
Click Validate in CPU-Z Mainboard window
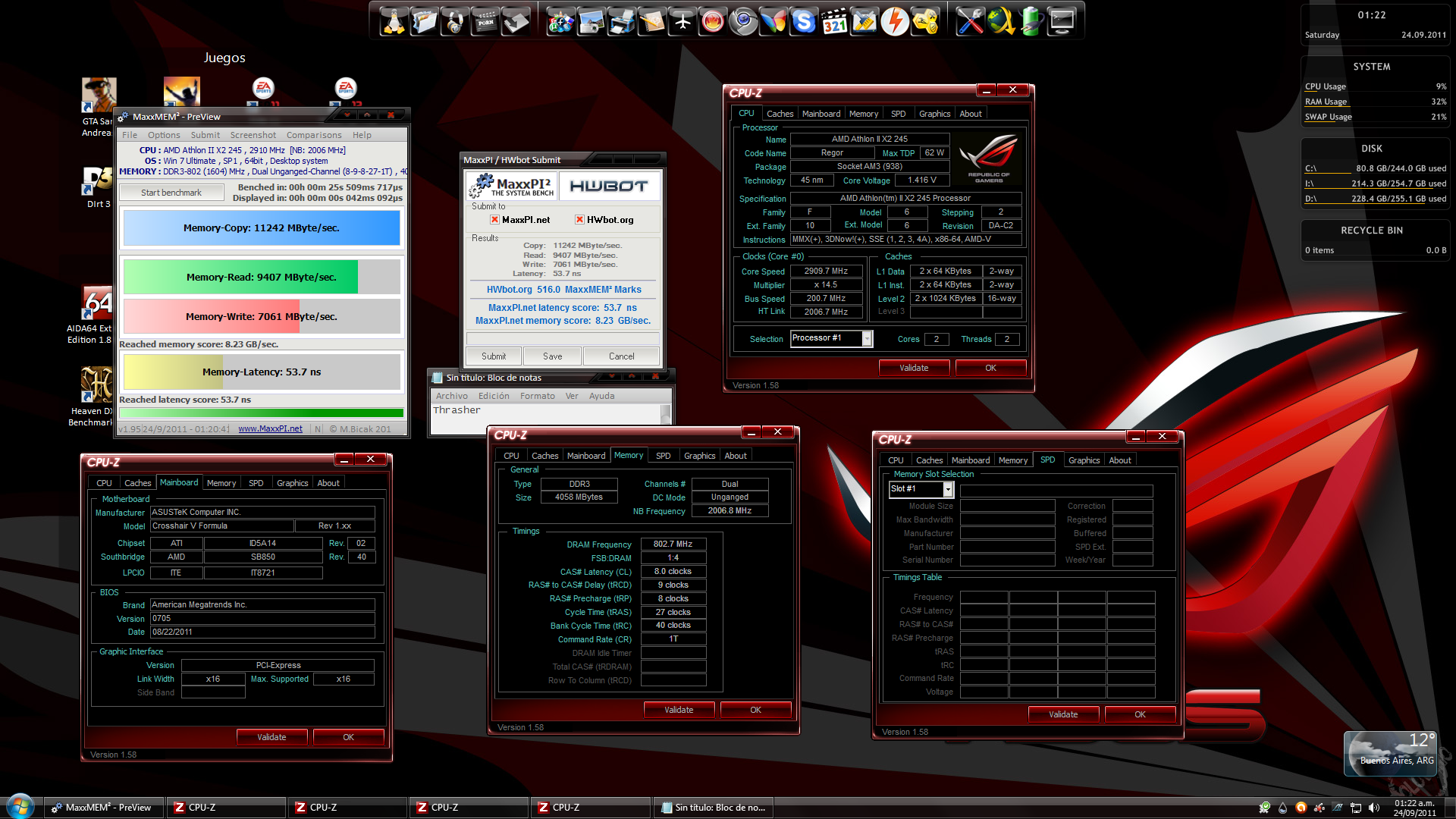271,737
